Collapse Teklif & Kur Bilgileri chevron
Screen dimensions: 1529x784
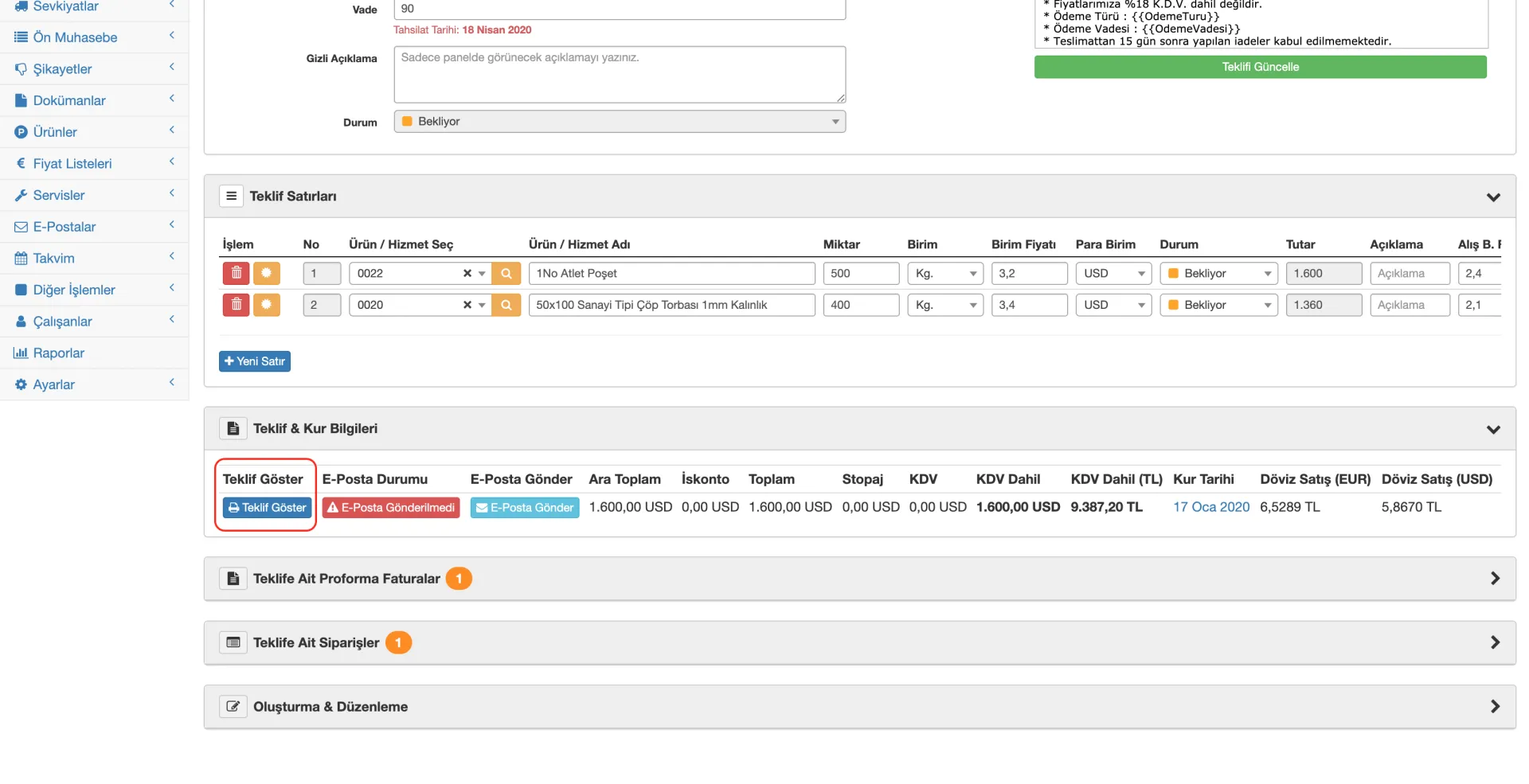(1493, 429)
